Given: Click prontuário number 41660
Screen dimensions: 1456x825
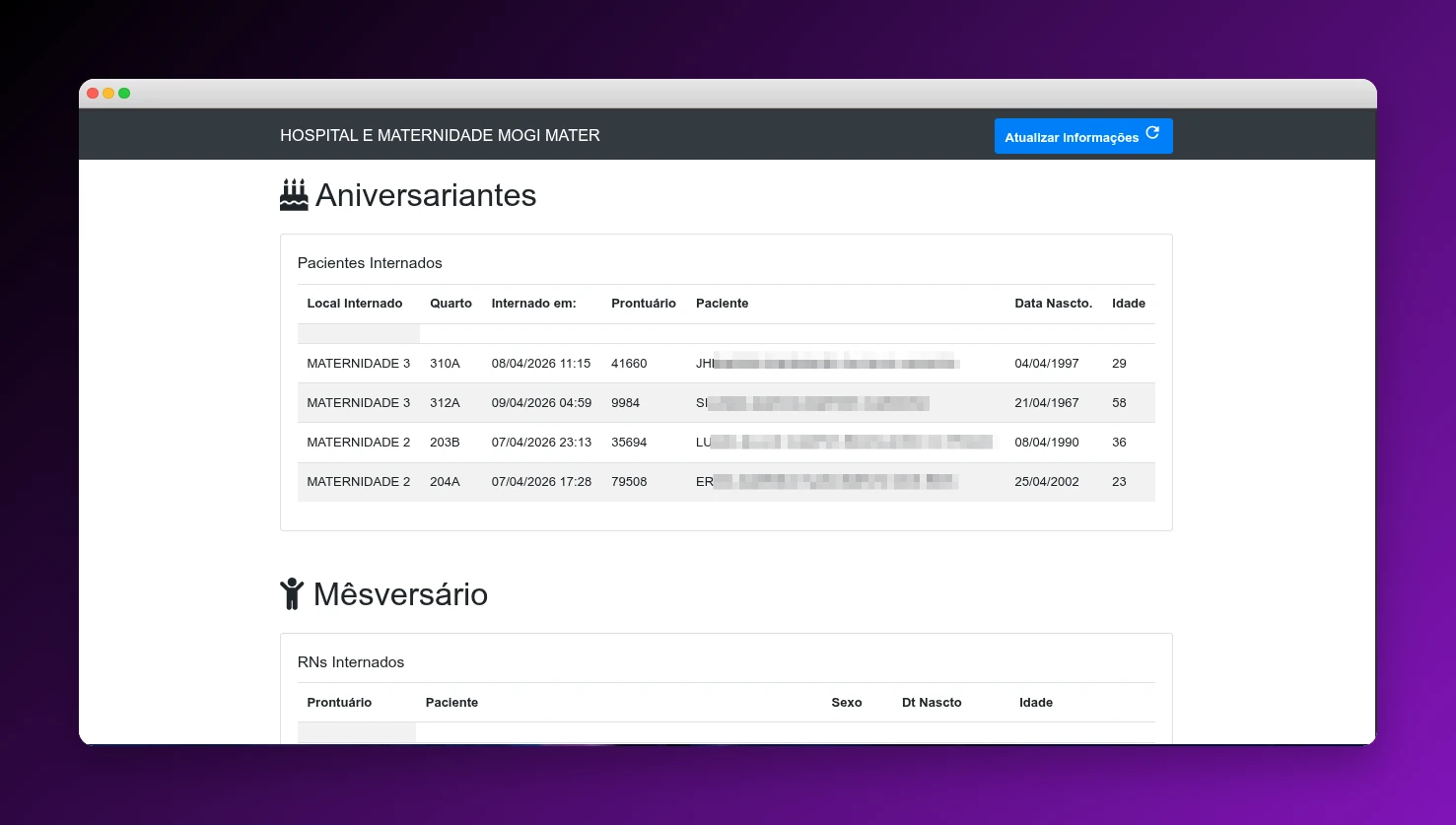Looking at the screenshot, I should 629,364.
